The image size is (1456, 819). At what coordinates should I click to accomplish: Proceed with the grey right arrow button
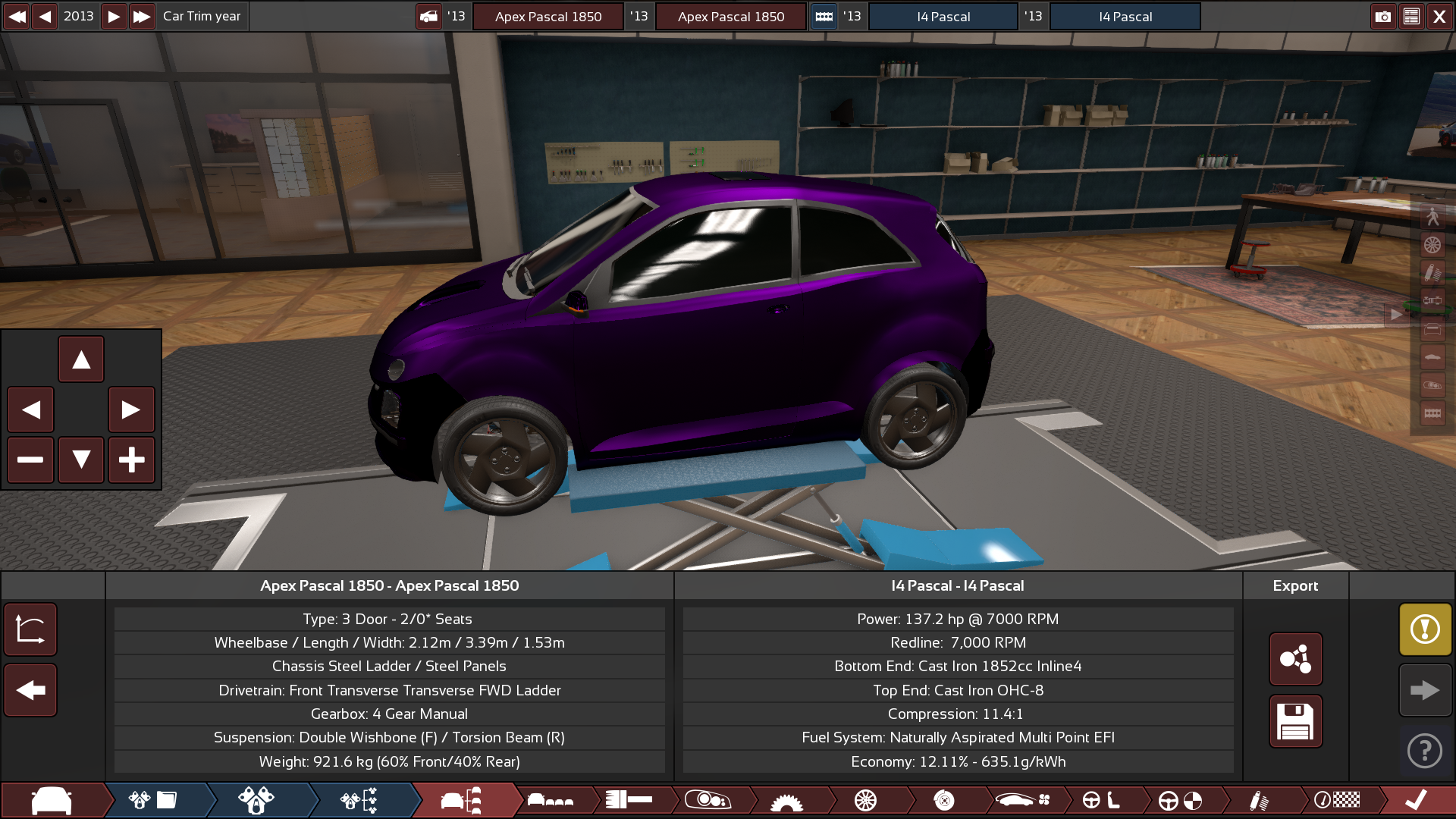(1425, 690)
